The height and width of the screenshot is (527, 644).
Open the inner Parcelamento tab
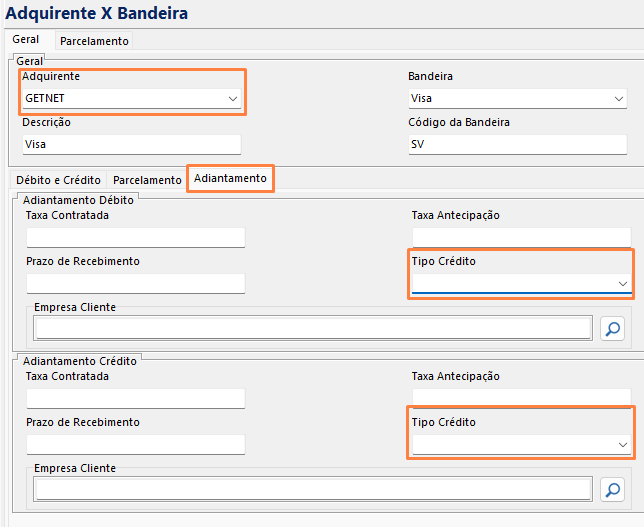[x=147, y=180]
